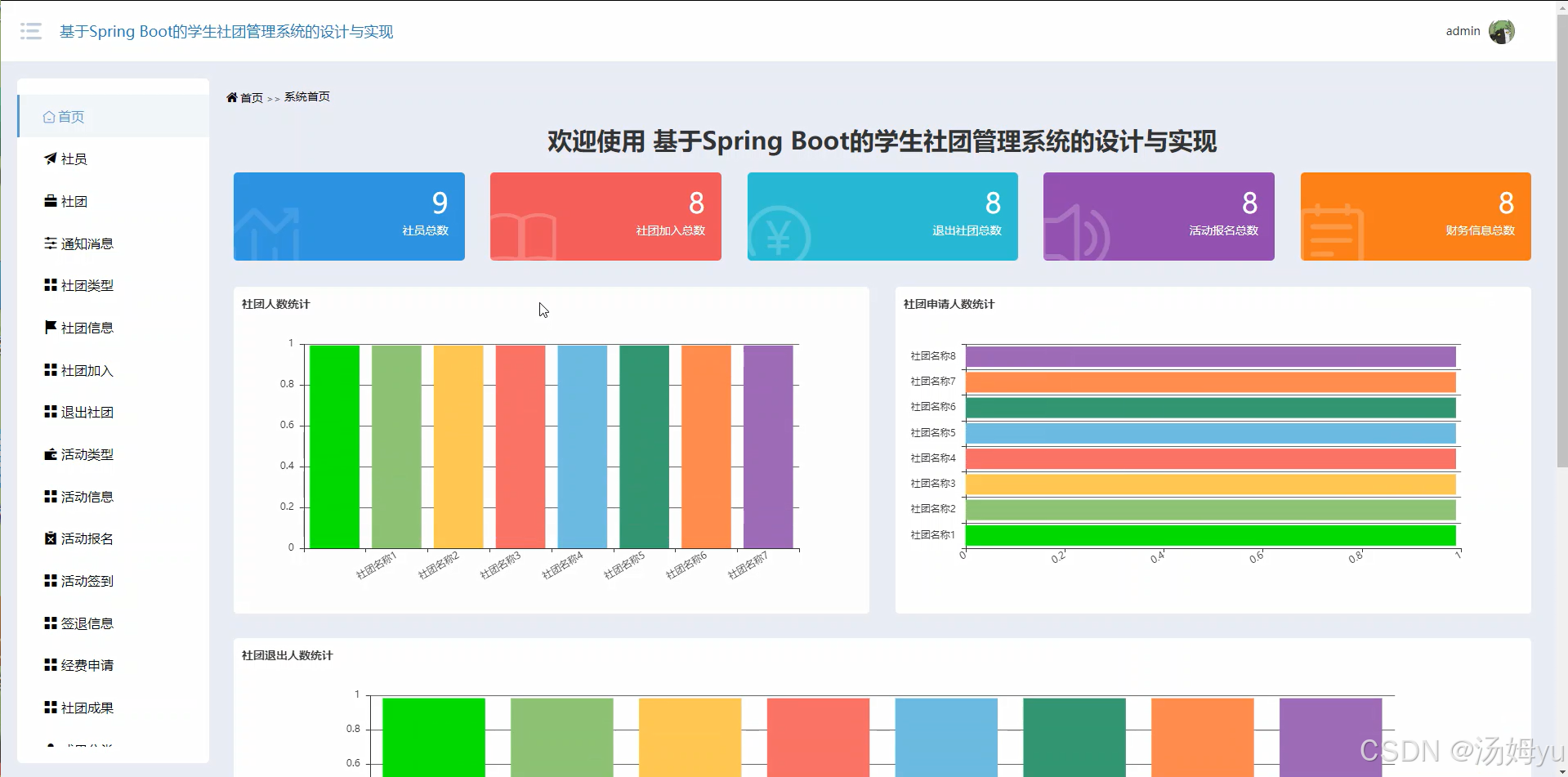This screenshot has width=1568, height=777.
Task: Click the house icon beside 首页 in sidebar
Action: click(49, 117)
